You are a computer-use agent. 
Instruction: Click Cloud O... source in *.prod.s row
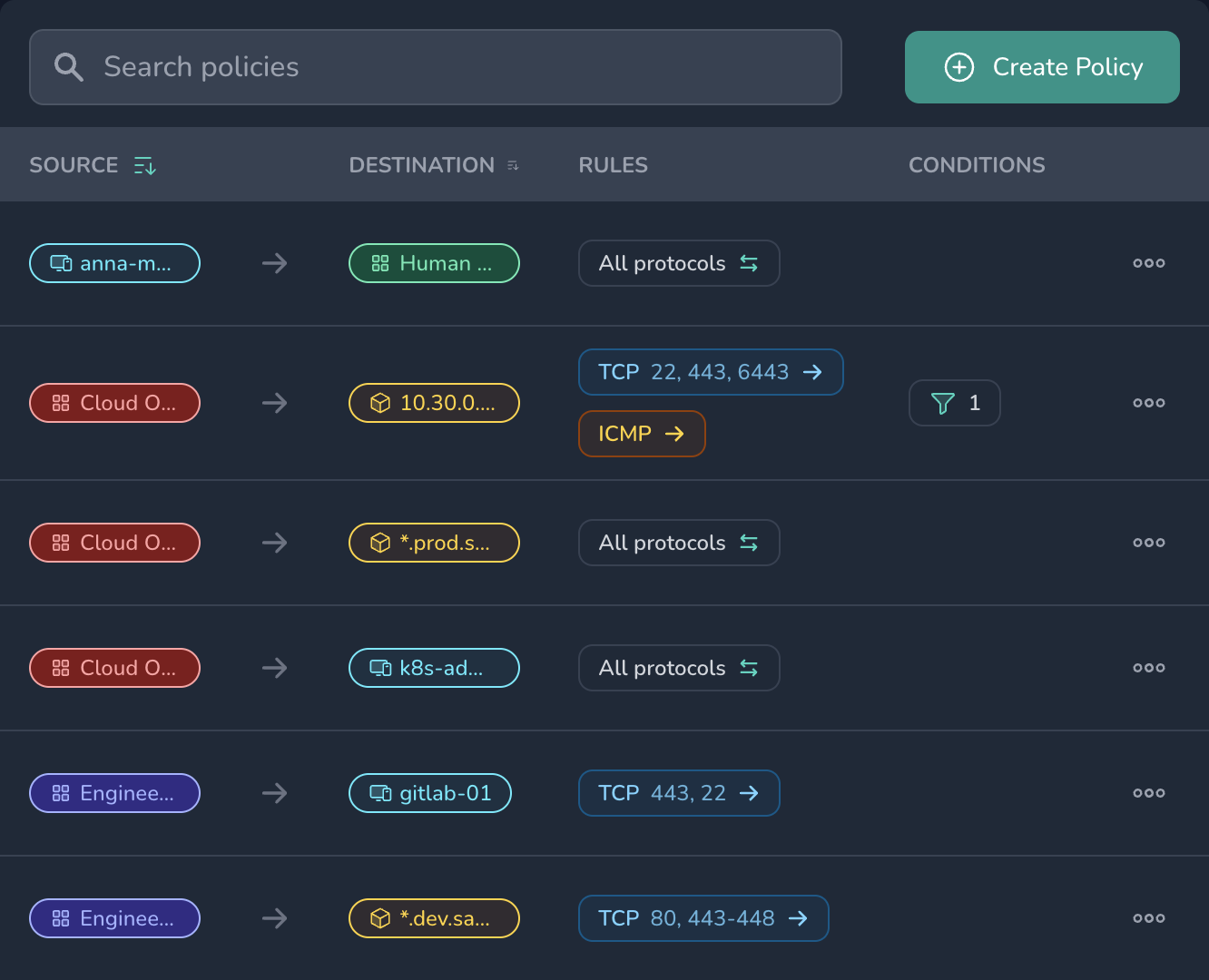click(115, 543)
